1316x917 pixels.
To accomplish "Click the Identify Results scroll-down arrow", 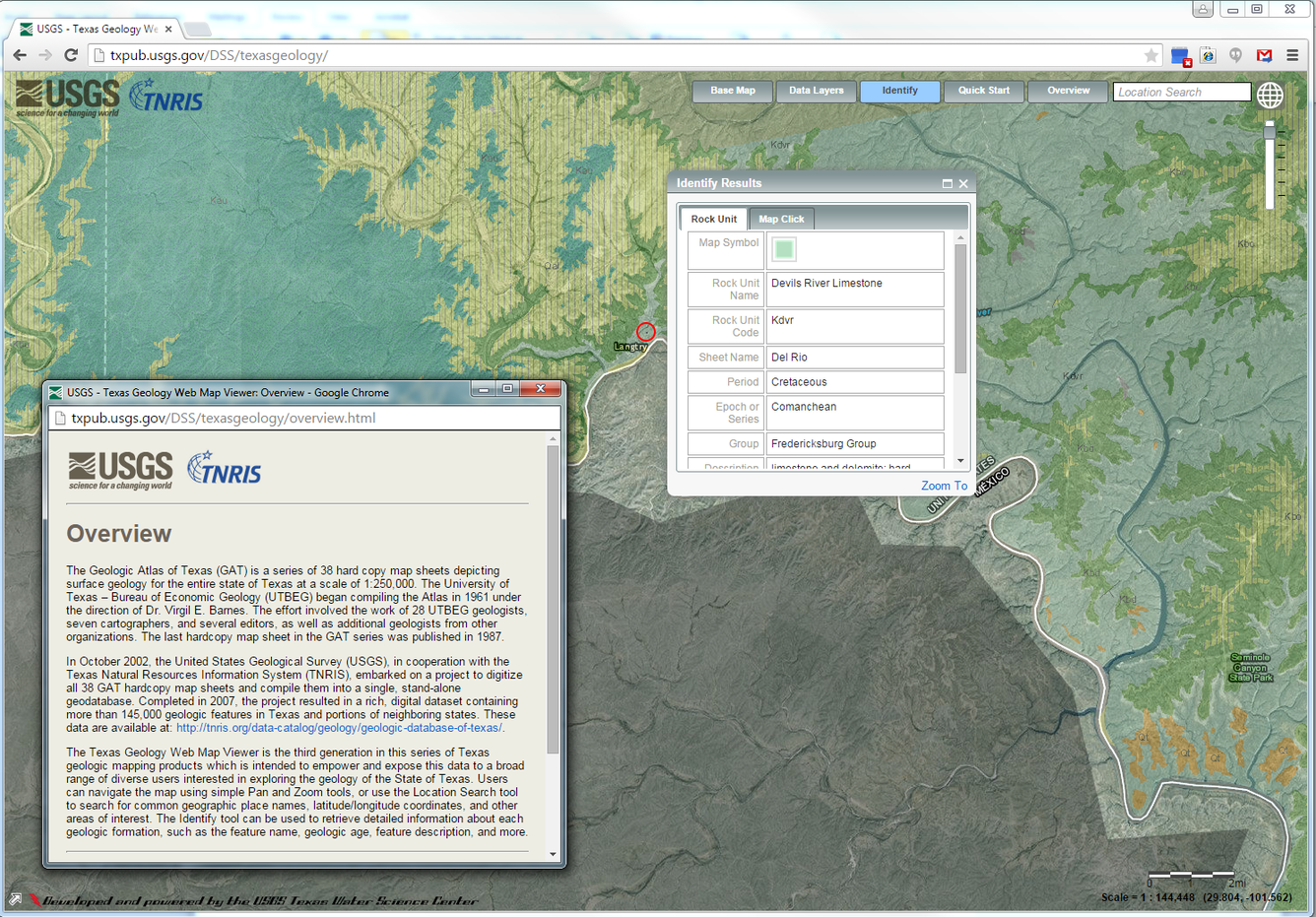I will (960, 460).
